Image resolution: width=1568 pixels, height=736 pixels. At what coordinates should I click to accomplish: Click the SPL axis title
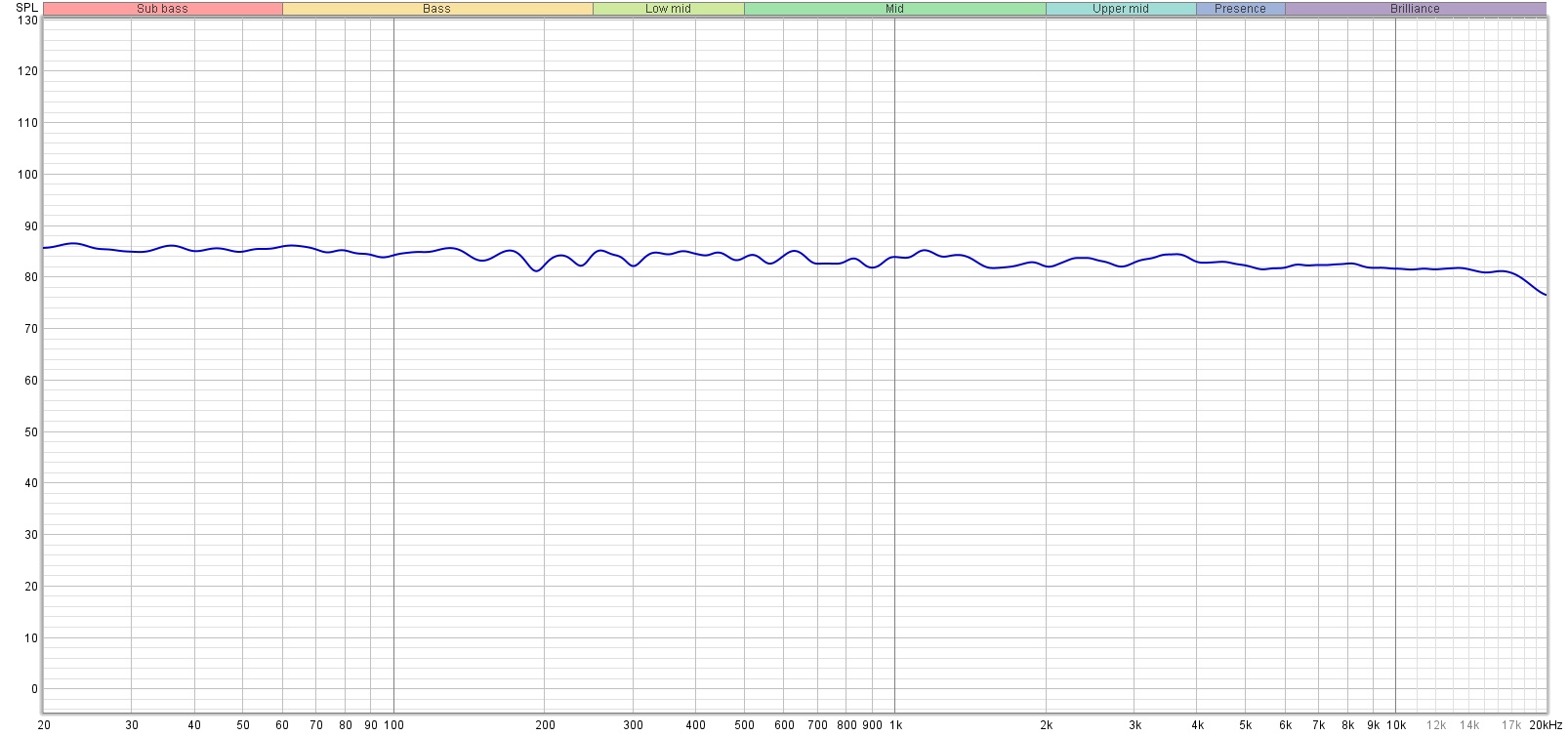coord(26,8)
